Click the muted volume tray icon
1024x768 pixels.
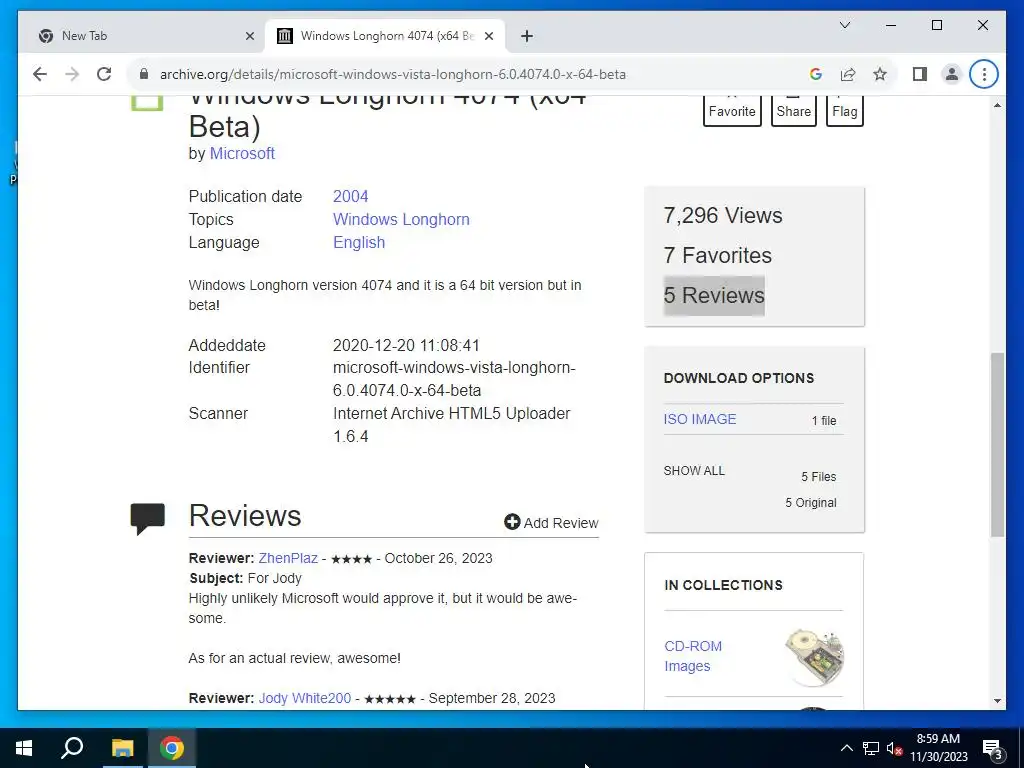(894, 748)
